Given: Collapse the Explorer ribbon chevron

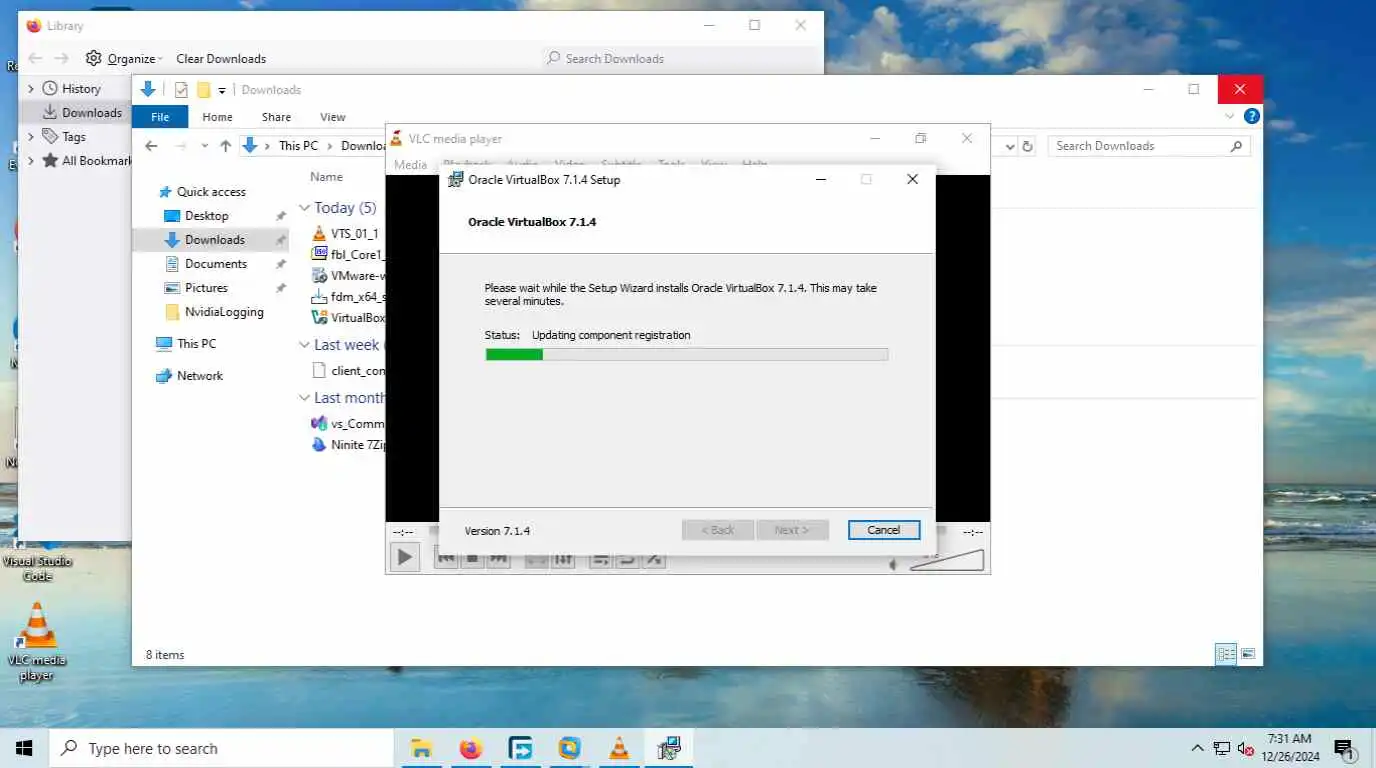Looking at the screenshot, I should pyautogui.click(x=1230, y=116).
